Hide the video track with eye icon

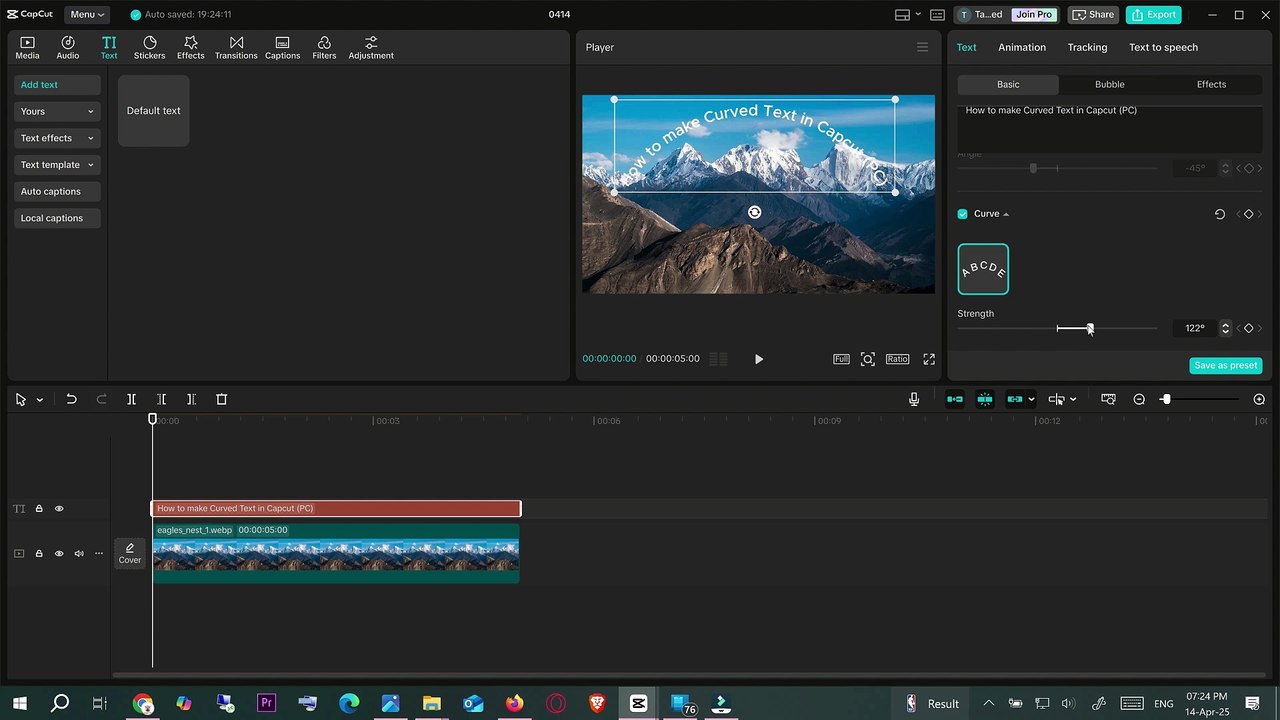pyautogui.click(x=59, y=553)
